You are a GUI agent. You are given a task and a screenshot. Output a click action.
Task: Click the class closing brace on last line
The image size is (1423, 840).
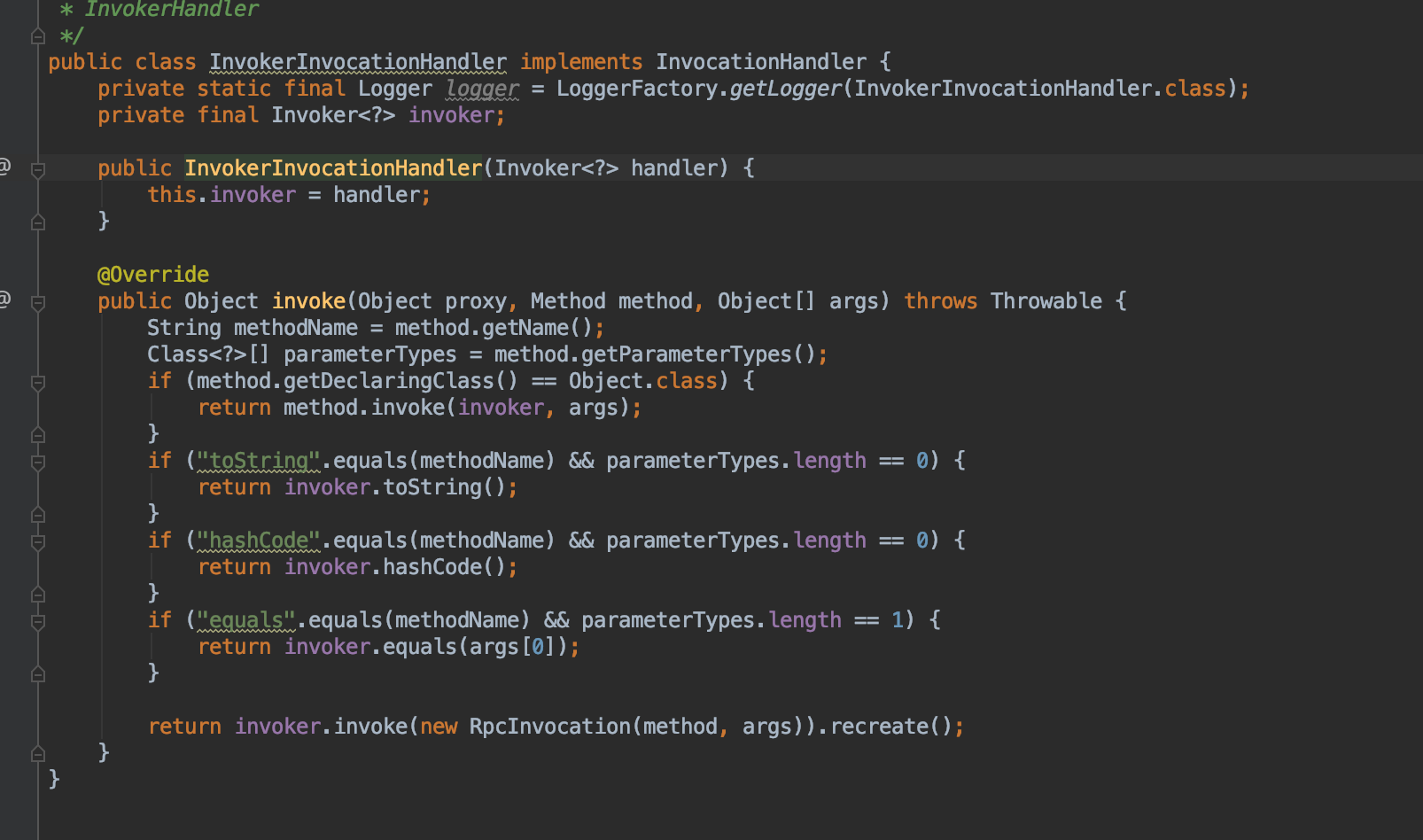point(54,780)
